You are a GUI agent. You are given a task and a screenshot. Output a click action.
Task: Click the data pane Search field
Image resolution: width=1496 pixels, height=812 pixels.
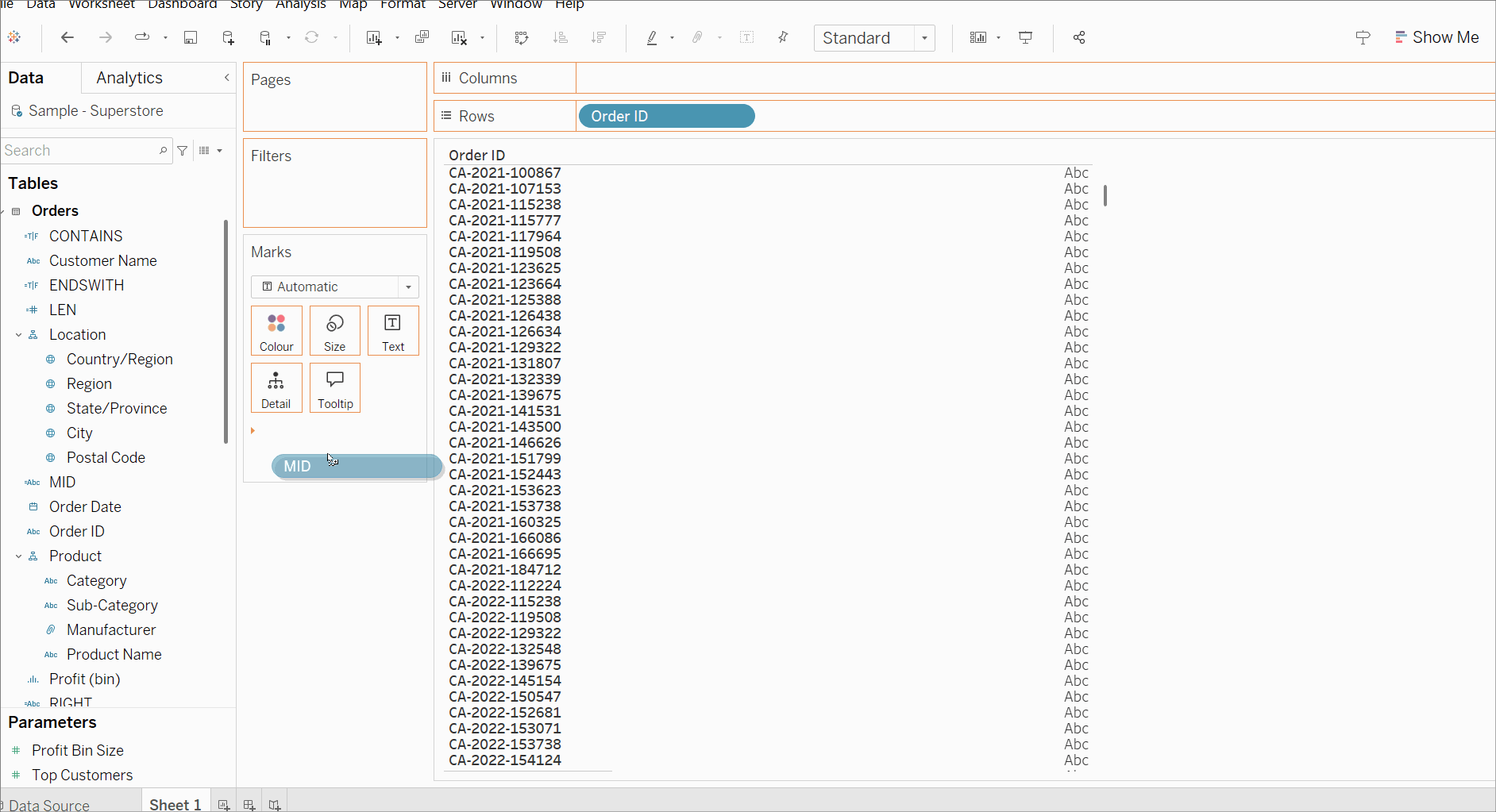79,150
